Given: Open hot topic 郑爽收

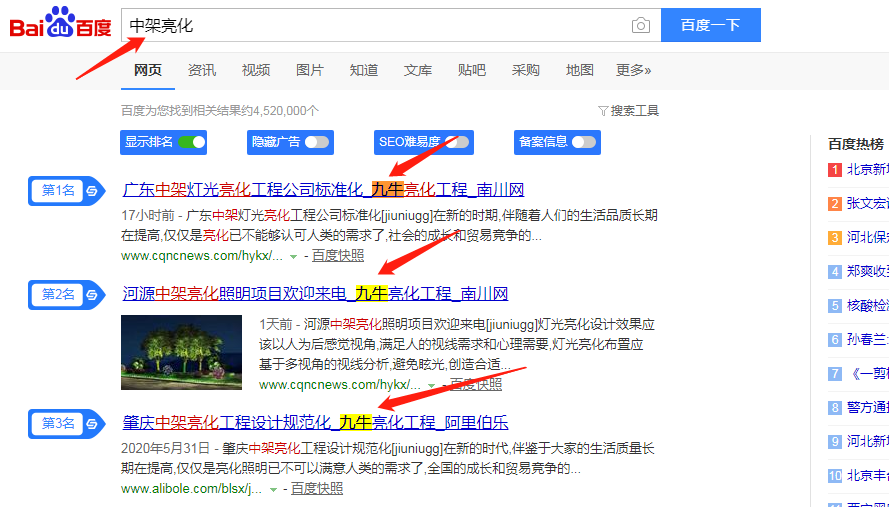Looking at the screenshot, I should [867, 272].
